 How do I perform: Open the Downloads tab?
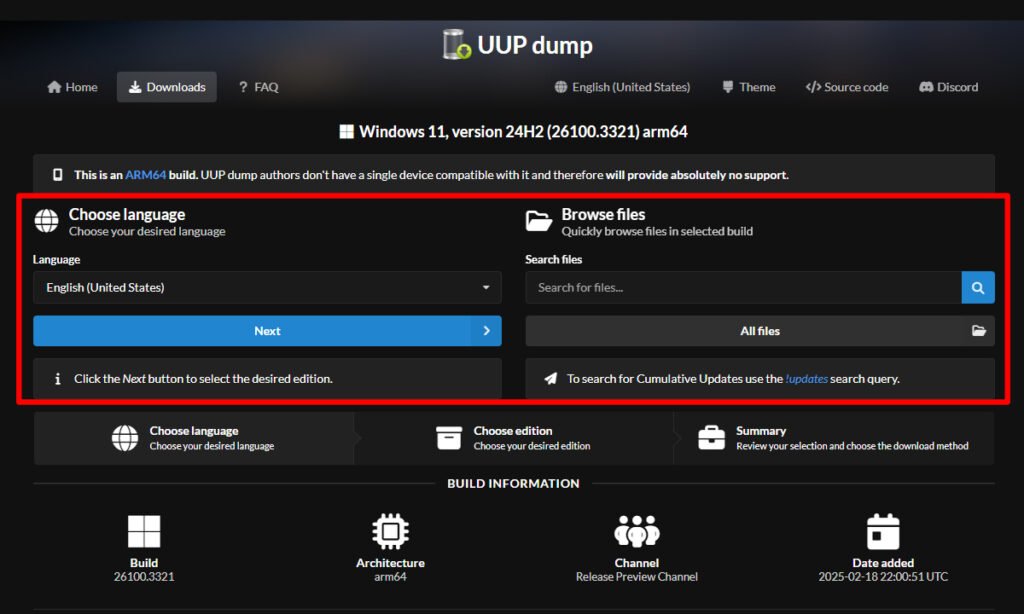pos(166,87)
